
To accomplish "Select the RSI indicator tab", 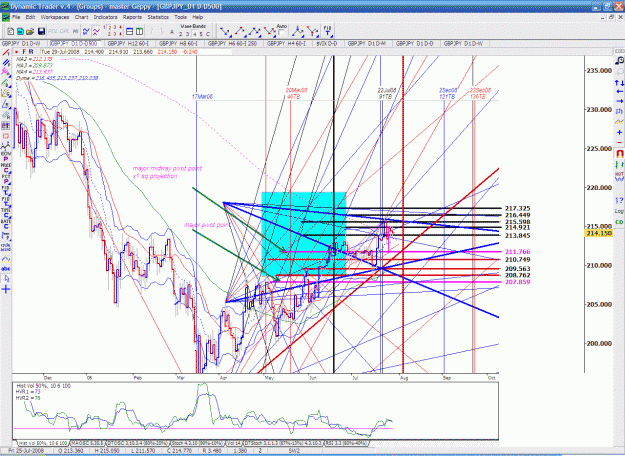I will point(345,443).
